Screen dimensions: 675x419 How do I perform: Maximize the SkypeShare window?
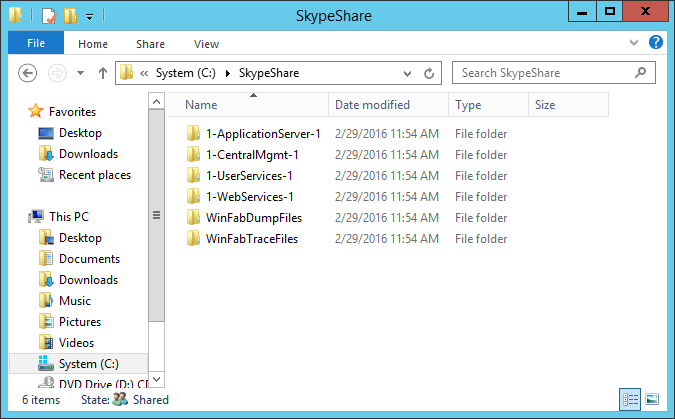click(x=610, y=12)
